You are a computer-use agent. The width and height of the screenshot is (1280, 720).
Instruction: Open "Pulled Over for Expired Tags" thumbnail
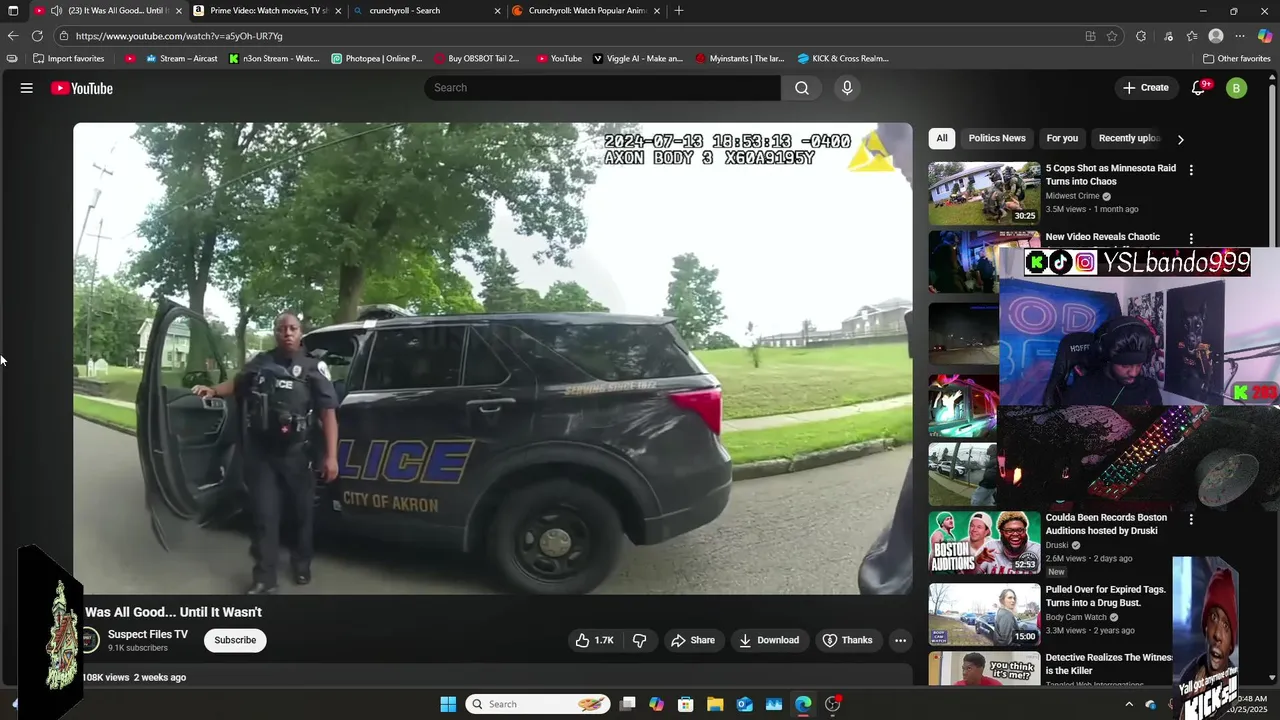point(984,613)
